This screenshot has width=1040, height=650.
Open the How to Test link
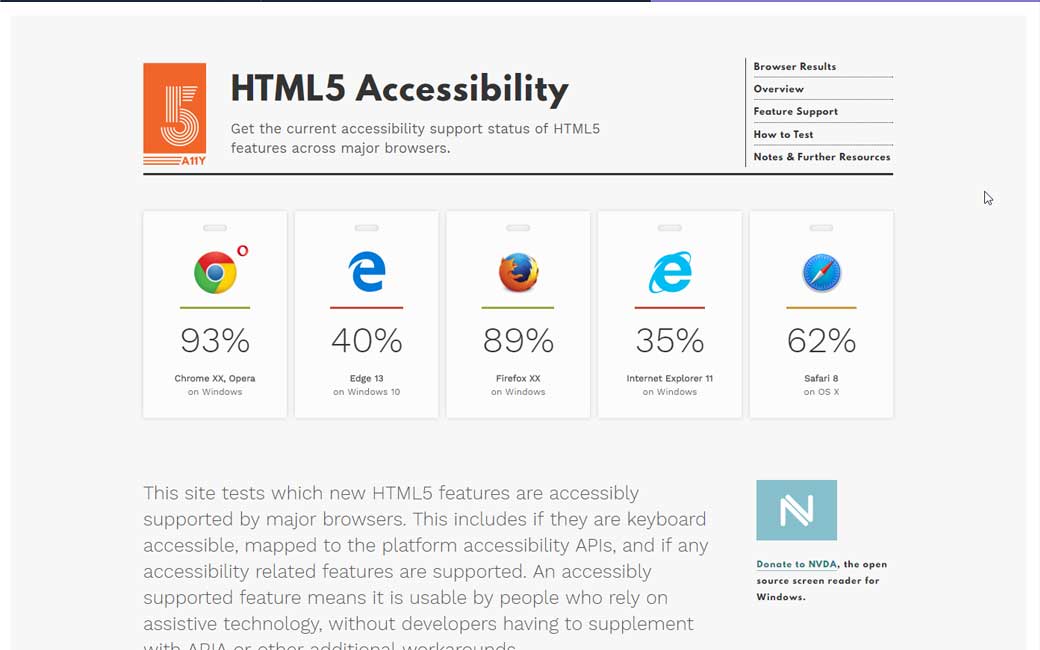point(783,134)
